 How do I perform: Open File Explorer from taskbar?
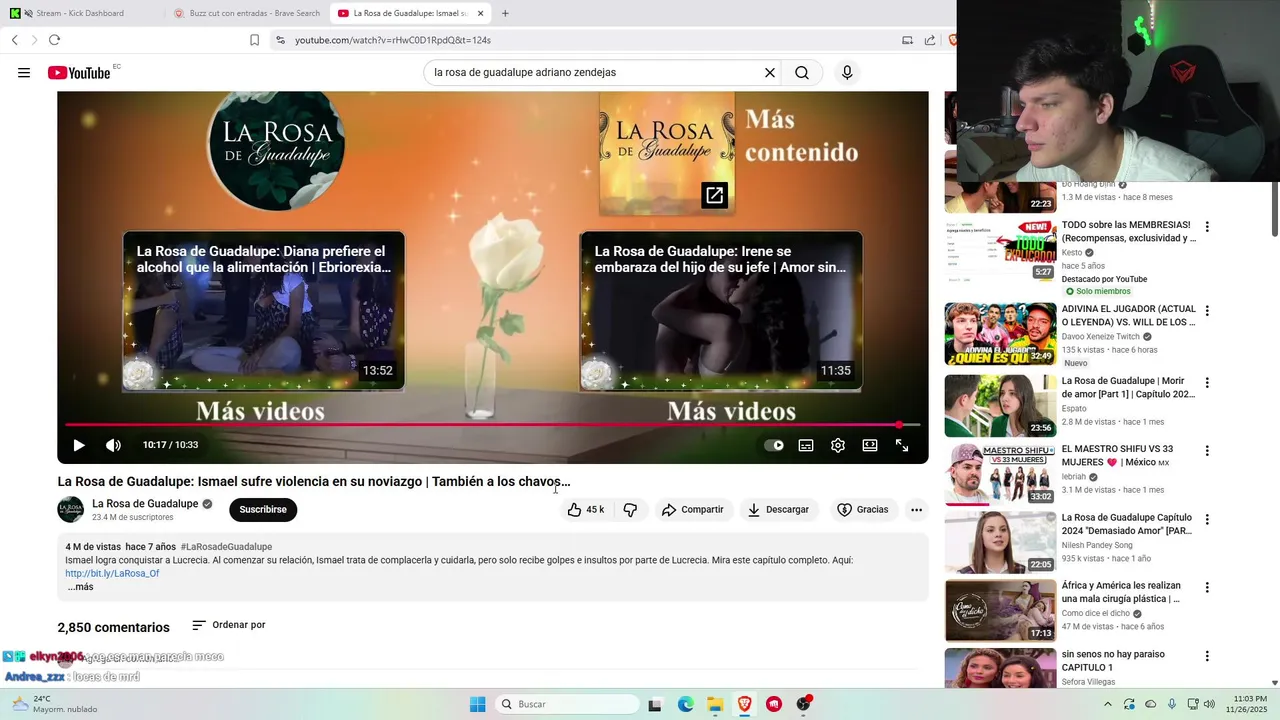[x=715, y=704]
